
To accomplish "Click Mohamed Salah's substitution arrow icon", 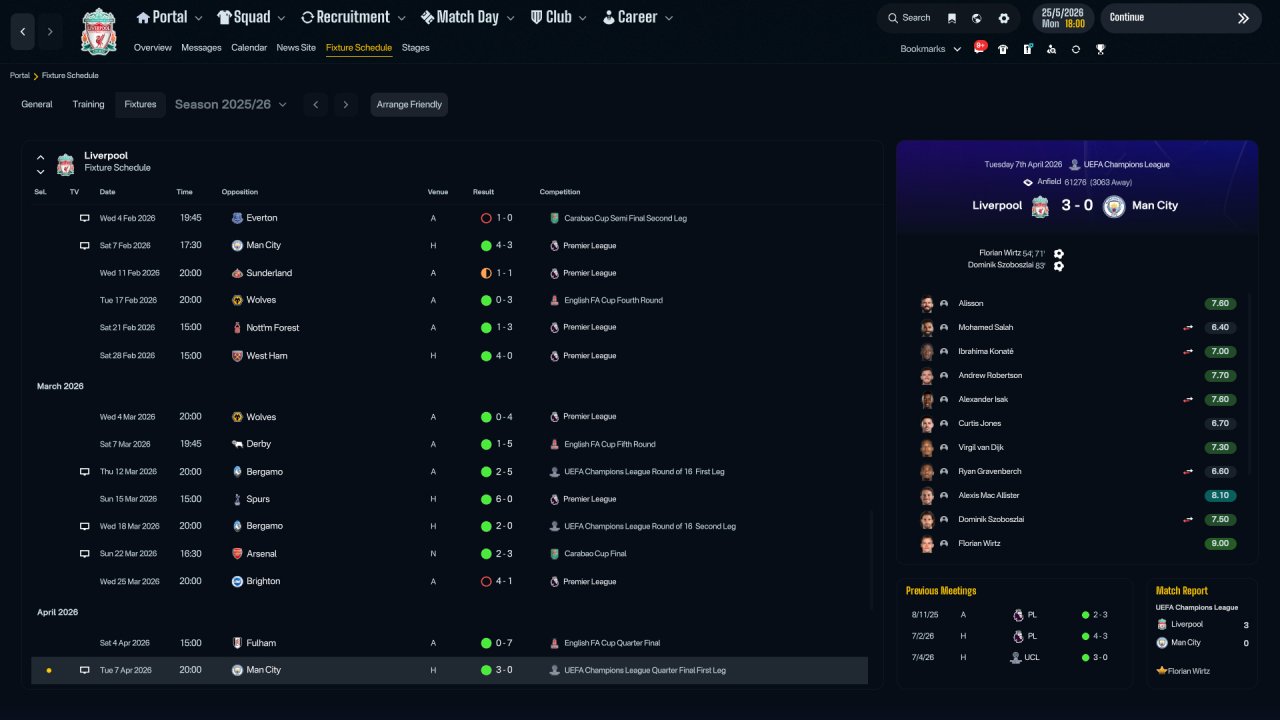I will click(x=1188, y=328).
